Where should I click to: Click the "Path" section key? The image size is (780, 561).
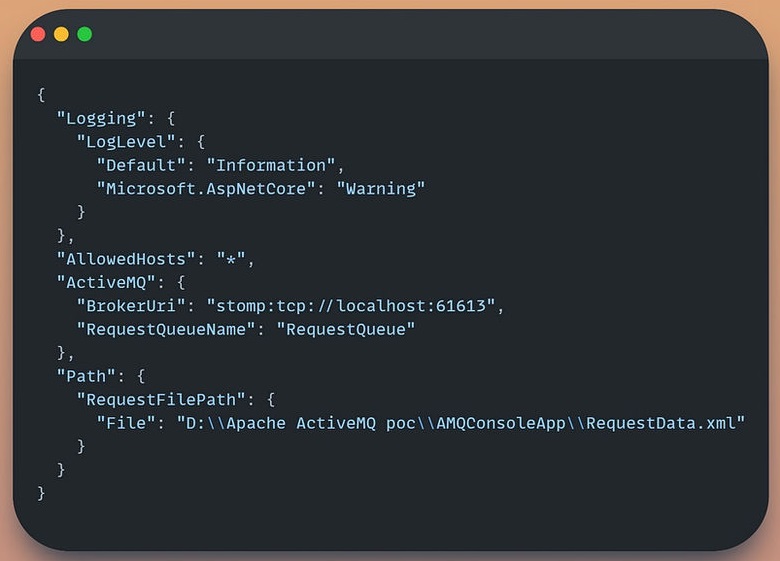point(86,376)
